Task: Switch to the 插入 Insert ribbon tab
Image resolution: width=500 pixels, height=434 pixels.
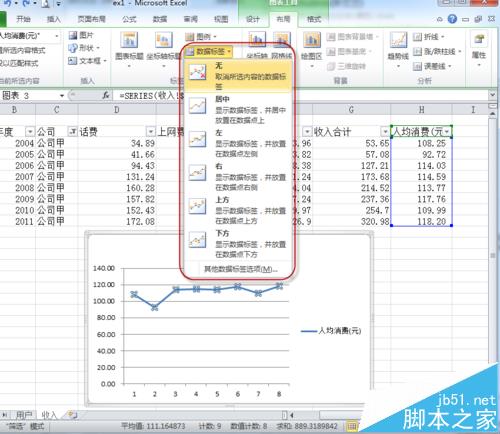Action: [x=54, y=19]
